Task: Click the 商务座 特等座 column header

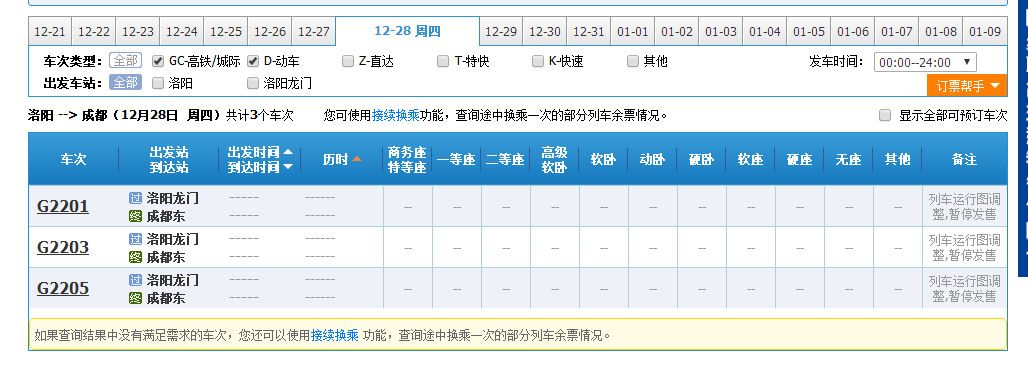Action: (x=407, y=159)
